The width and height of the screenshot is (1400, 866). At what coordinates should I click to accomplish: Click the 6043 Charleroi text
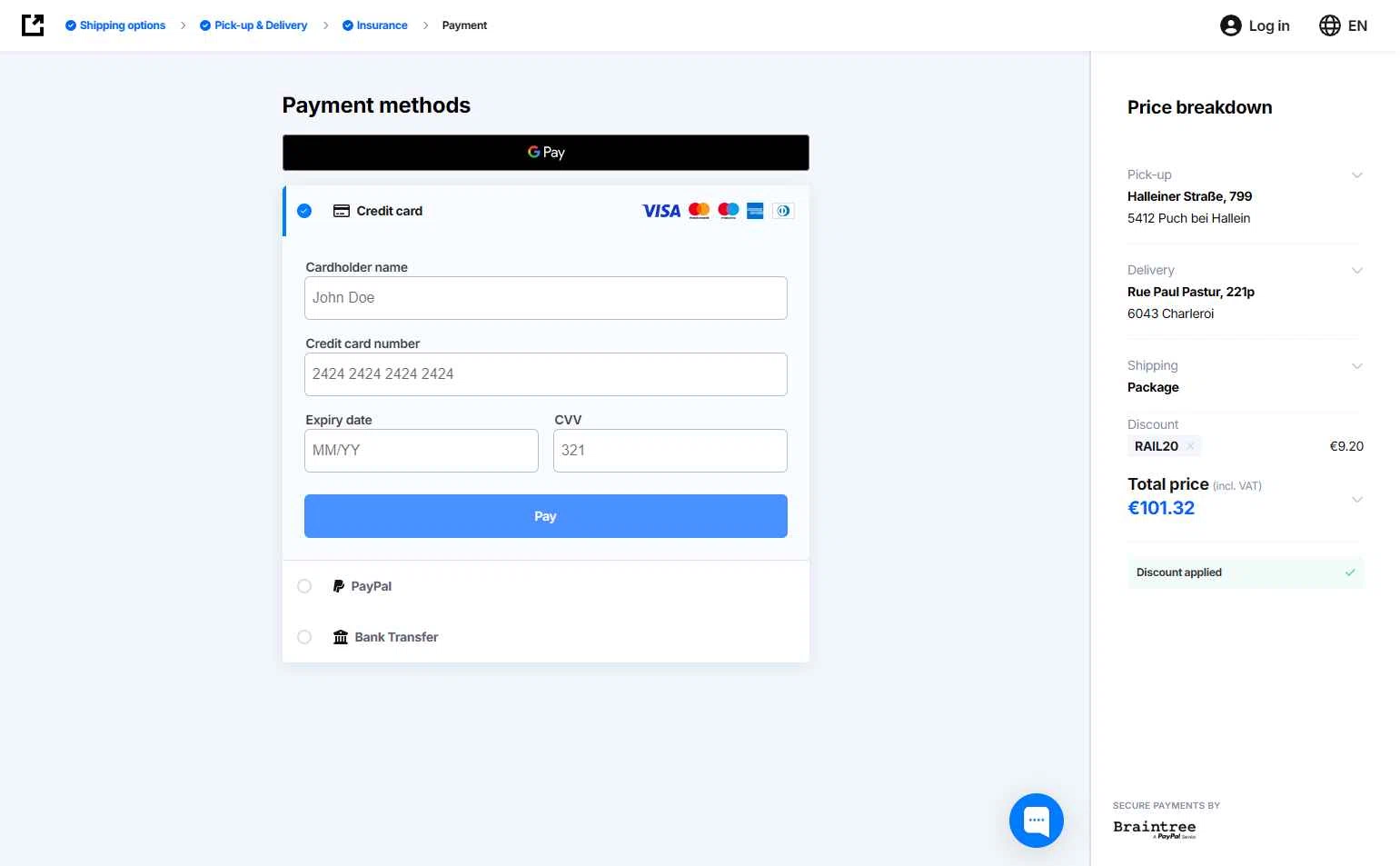click(x=1170, y=314)
